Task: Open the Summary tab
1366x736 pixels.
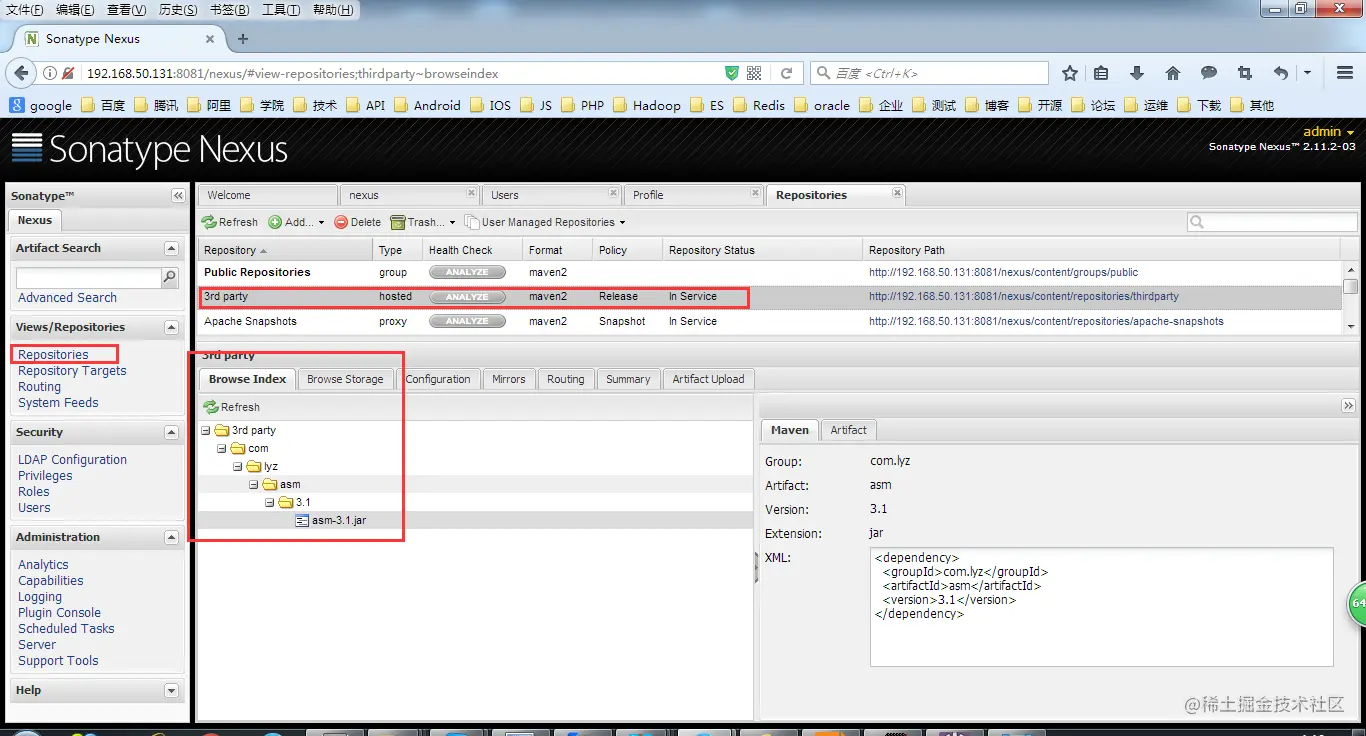Action: click(x=628, y=379)
